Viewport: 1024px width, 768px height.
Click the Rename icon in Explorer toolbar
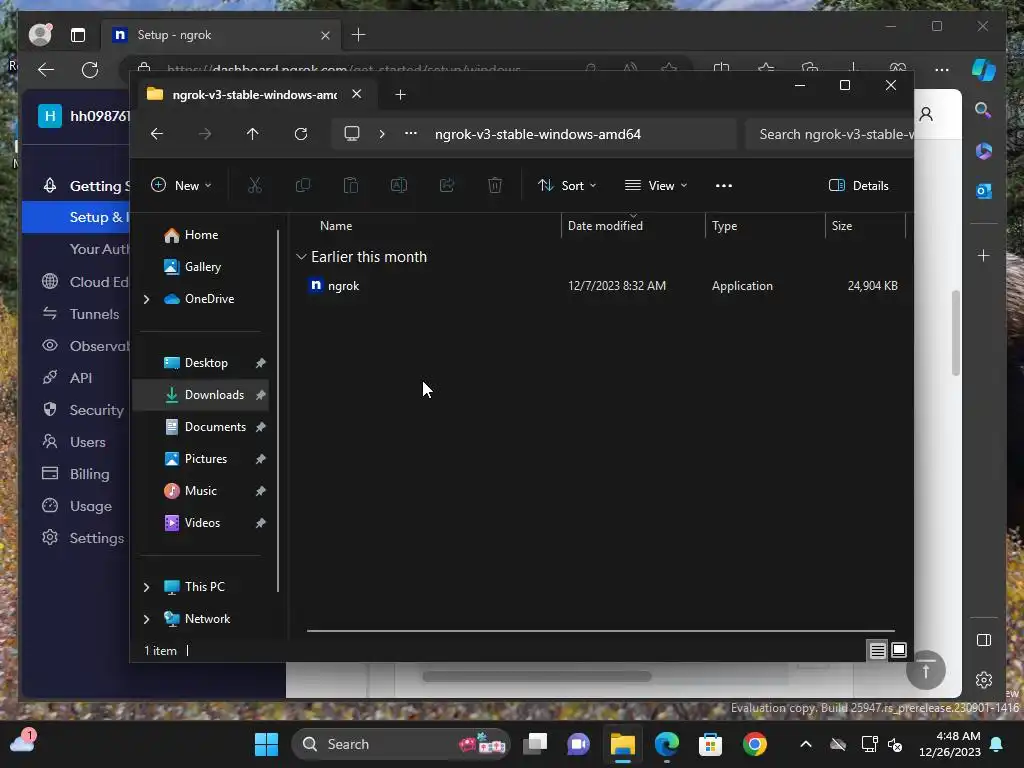(x=398, y=185)
